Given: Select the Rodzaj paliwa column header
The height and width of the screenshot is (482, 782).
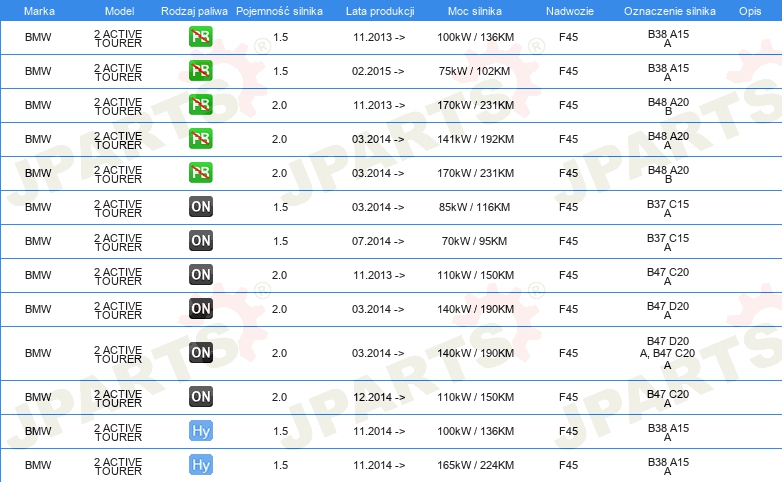Looking at the screenshot, I should pos(194,11).
